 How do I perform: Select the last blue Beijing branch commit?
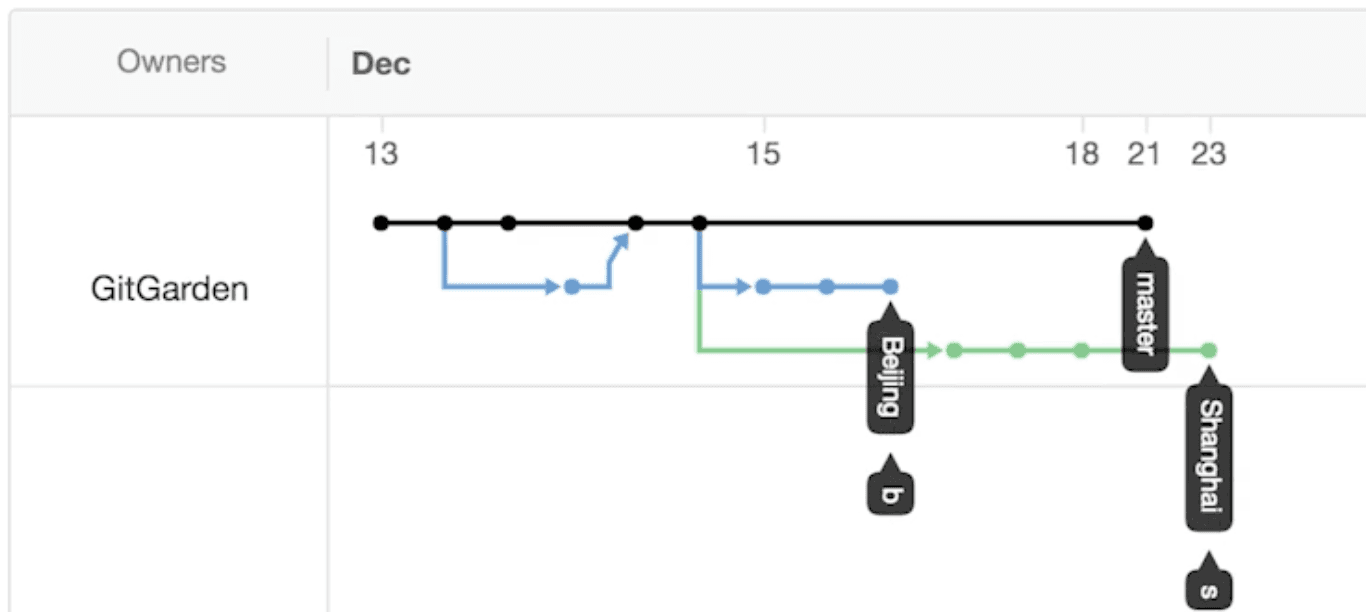coord(891,287)
